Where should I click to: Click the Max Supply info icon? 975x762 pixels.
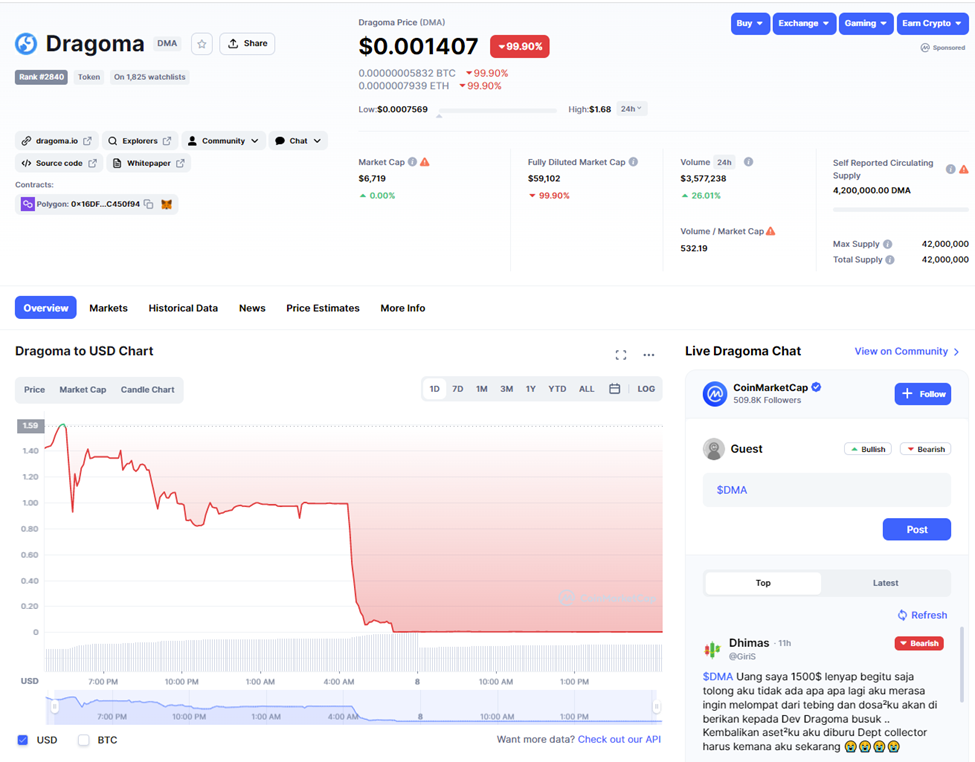pos(887,244)
